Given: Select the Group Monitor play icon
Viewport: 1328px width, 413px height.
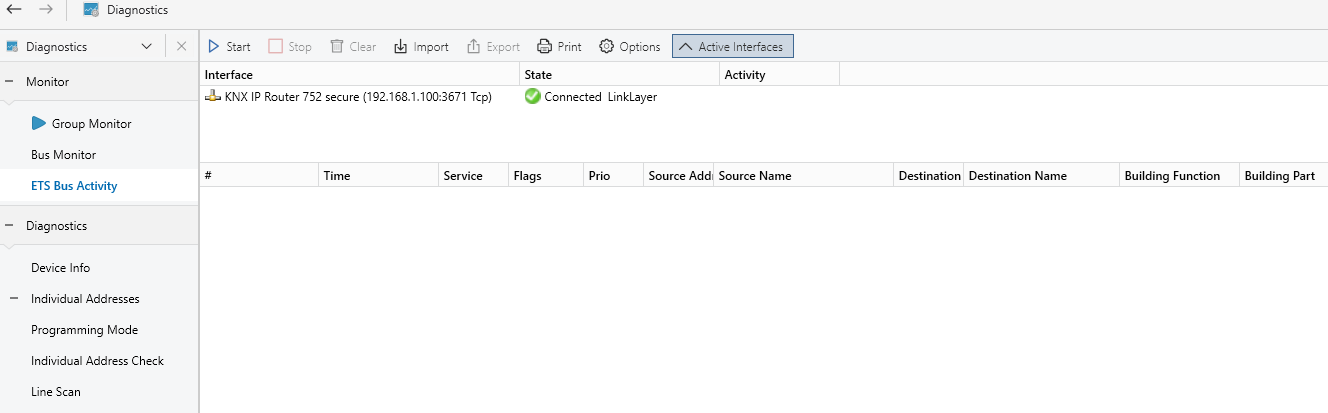Looking at the screenshot, I should 39,124.
